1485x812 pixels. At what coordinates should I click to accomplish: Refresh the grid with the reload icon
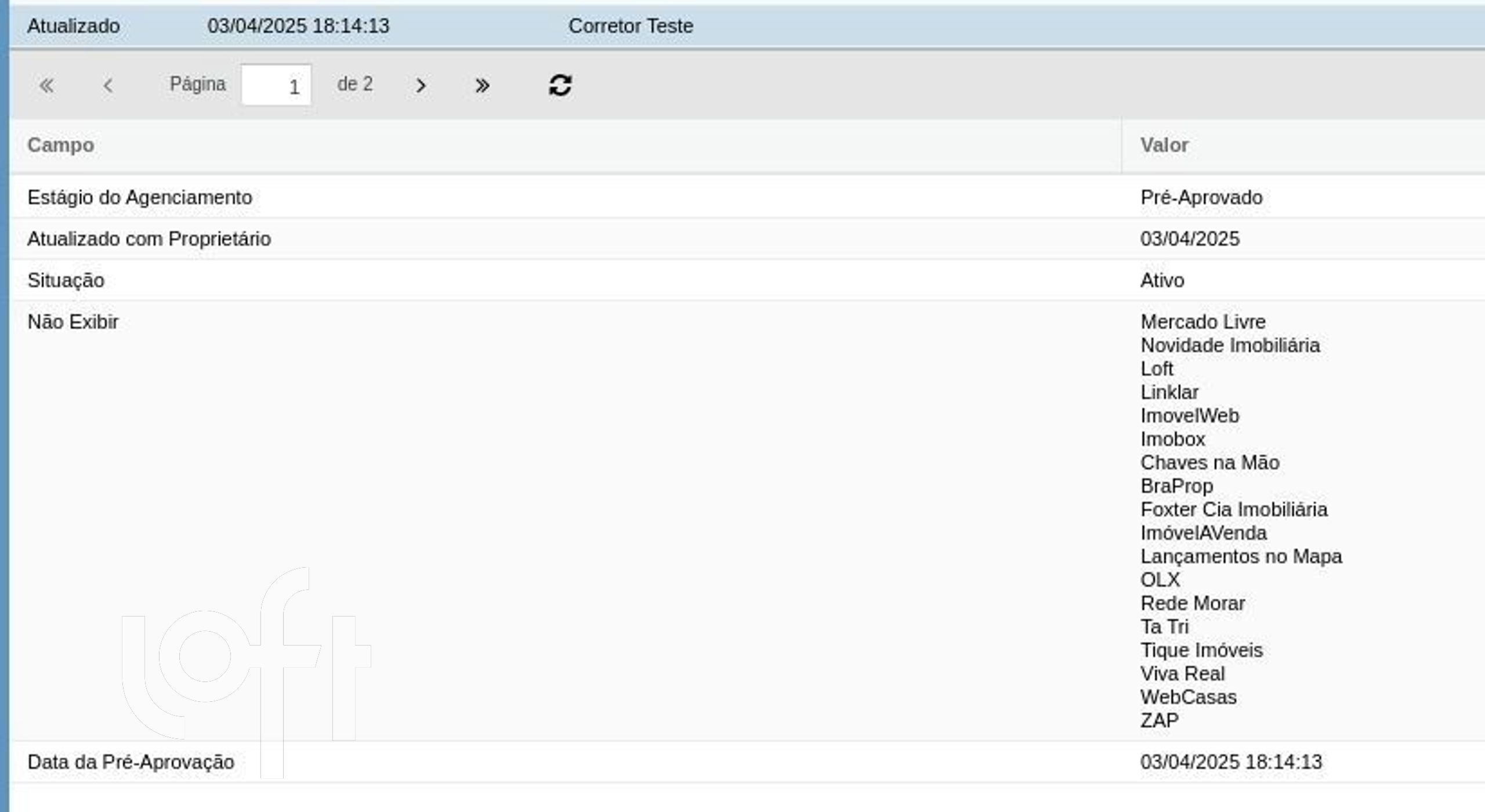pyautogui.click(x=560, y=85)
